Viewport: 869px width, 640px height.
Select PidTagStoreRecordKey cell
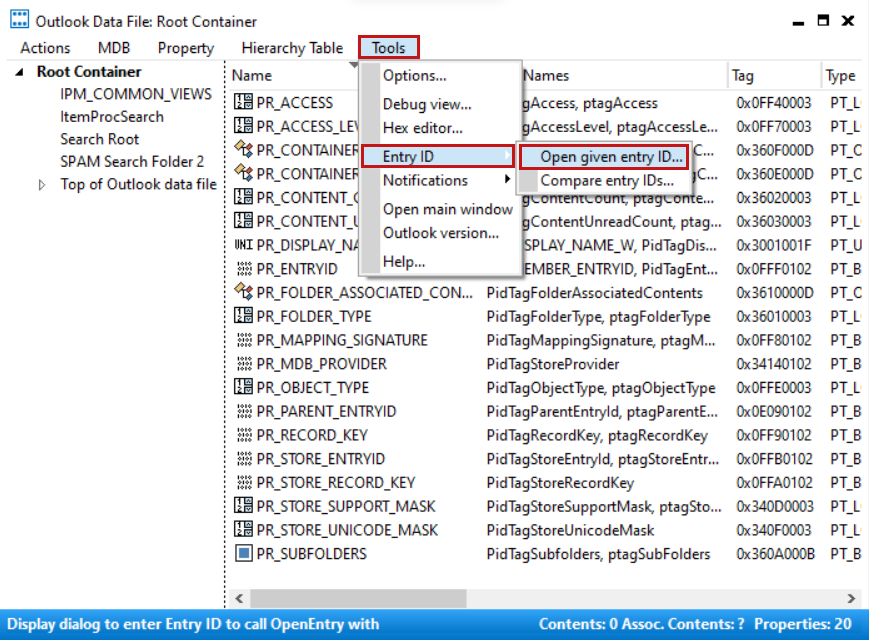click(560, 483)
